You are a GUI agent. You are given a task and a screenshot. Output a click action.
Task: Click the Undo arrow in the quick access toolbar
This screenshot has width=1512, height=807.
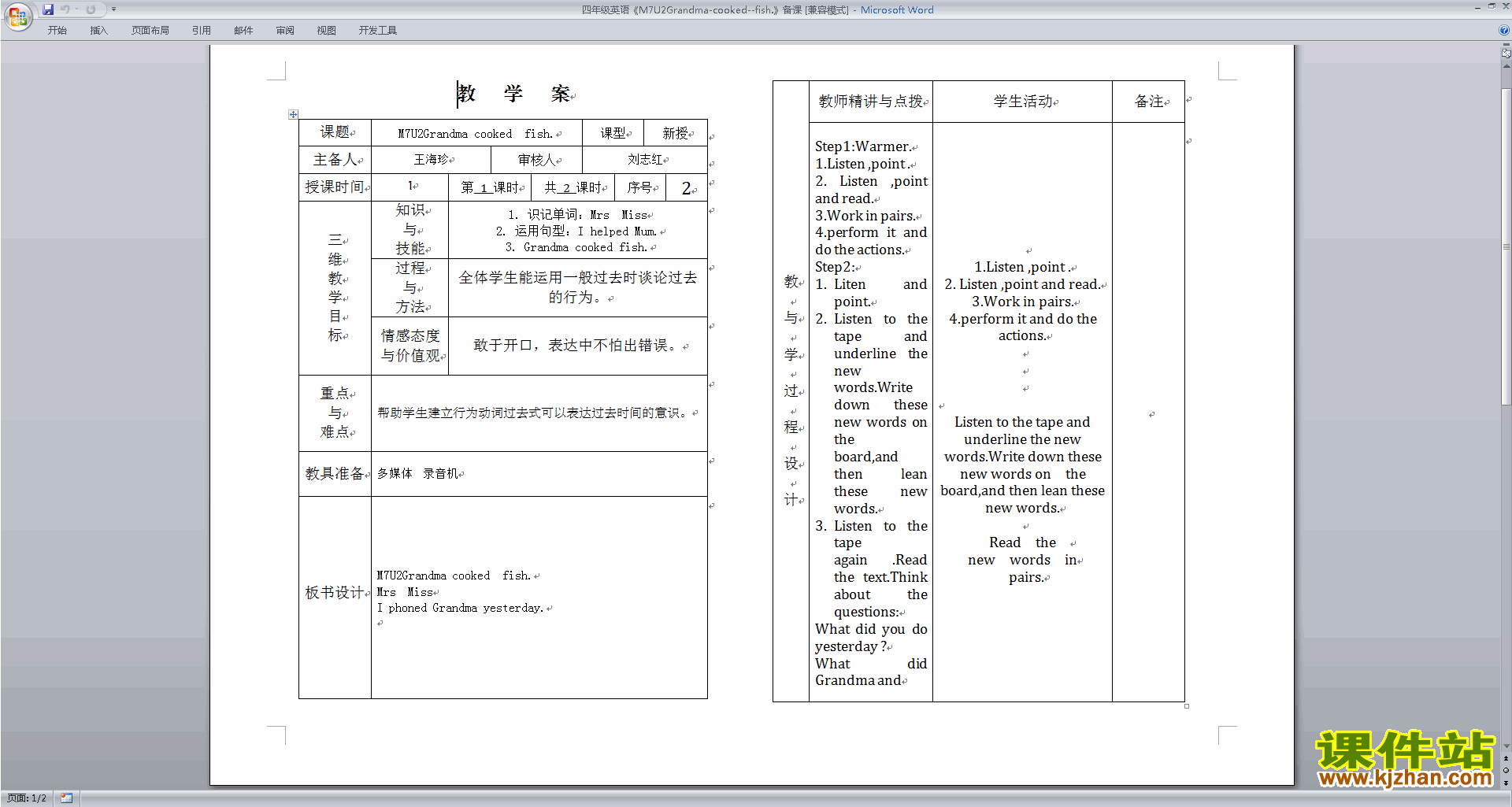coord(65,9)
